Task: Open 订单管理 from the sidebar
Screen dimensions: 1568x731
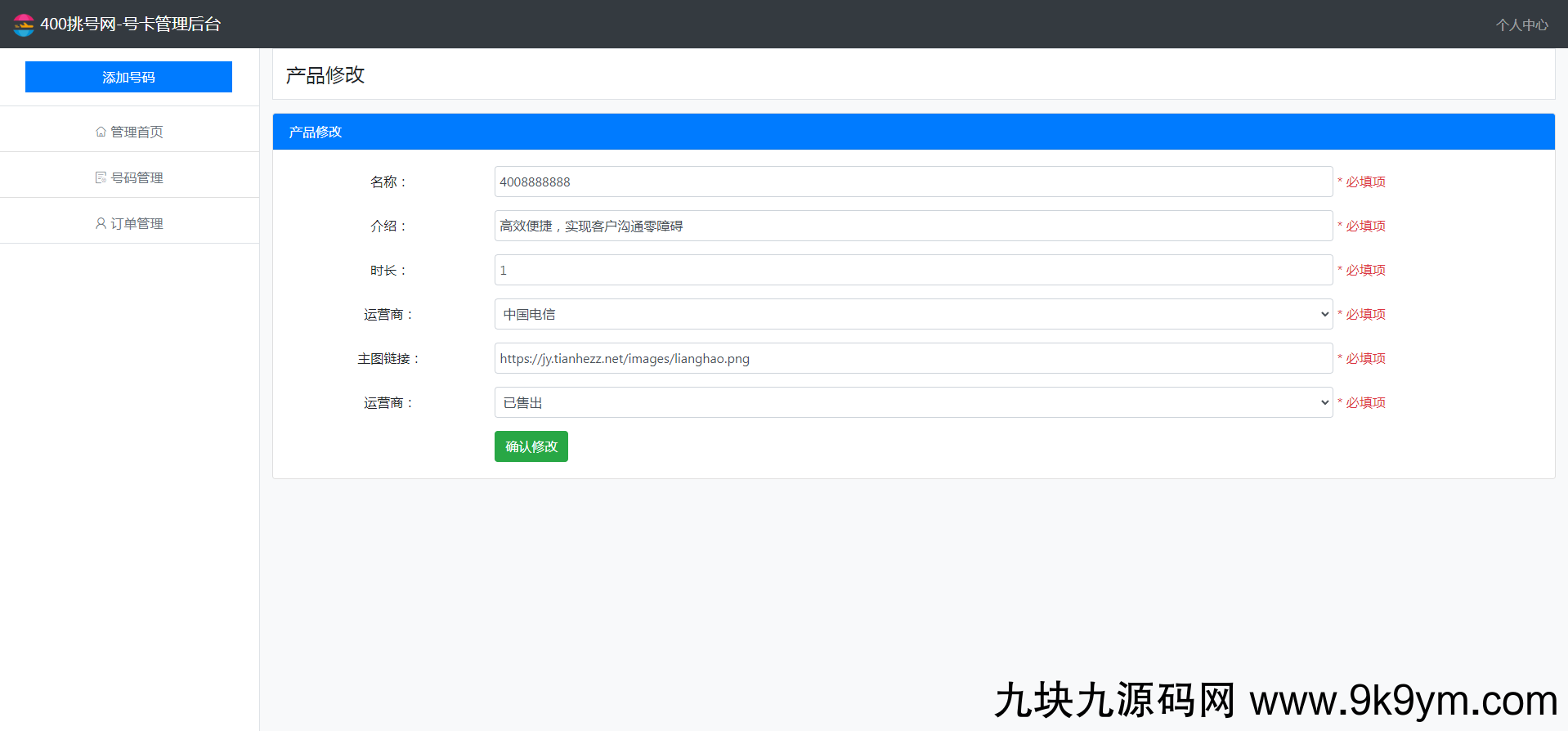Action: [x=137, y=223]
